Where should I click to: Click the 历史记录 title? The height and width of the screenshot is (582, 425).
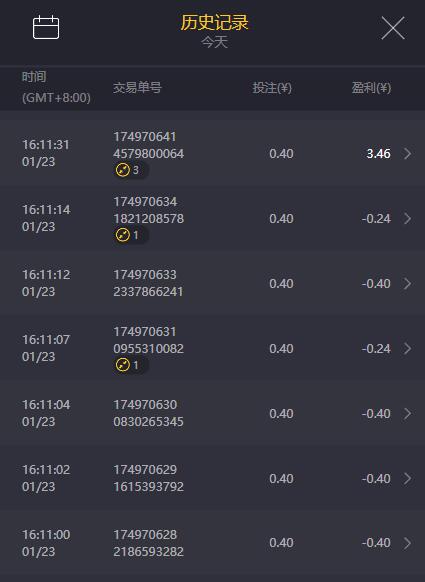pyautogui.click(x=214, y=22)
